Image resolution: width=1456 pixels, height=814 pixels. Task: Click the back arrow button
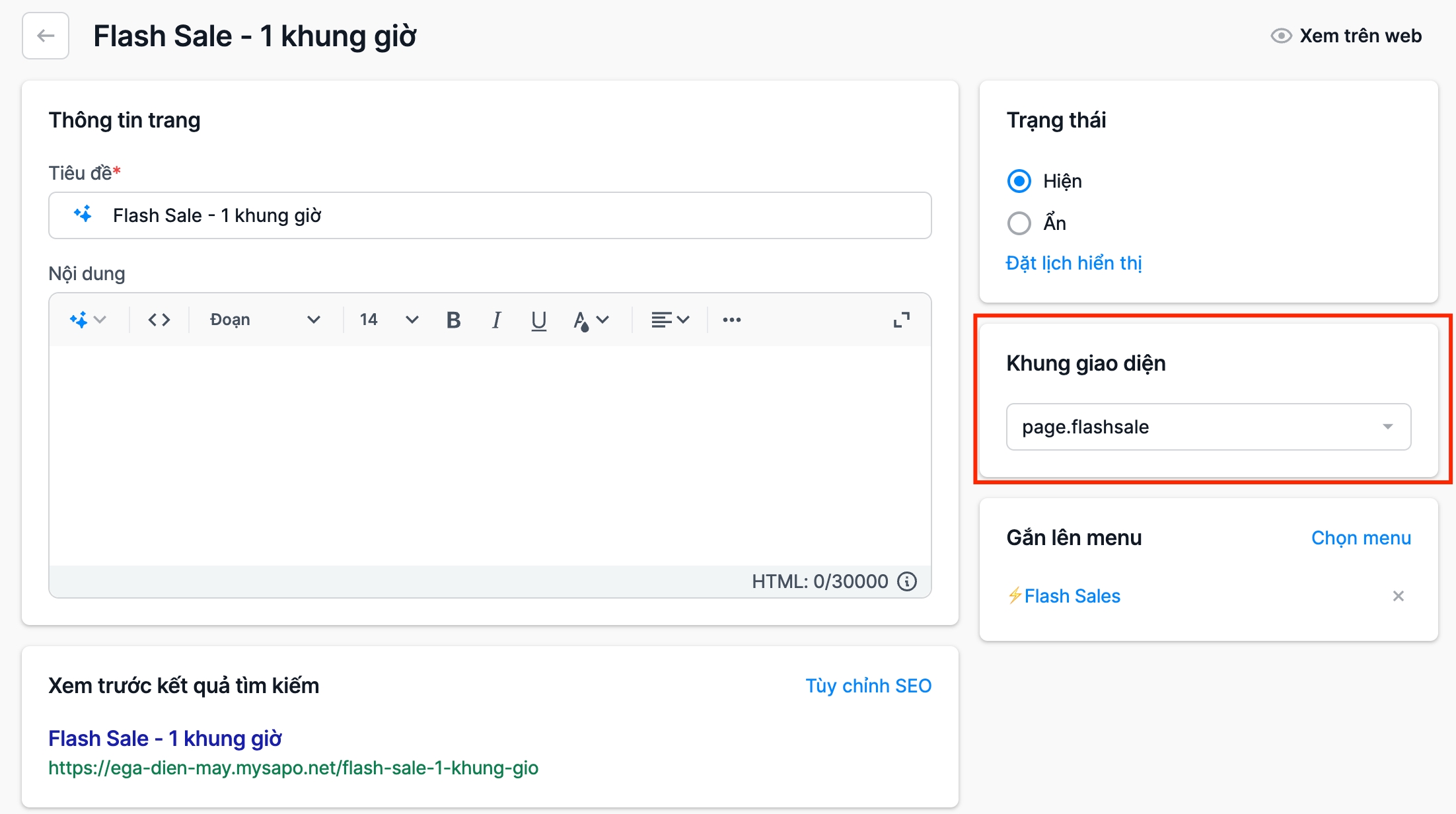point(46,36)
